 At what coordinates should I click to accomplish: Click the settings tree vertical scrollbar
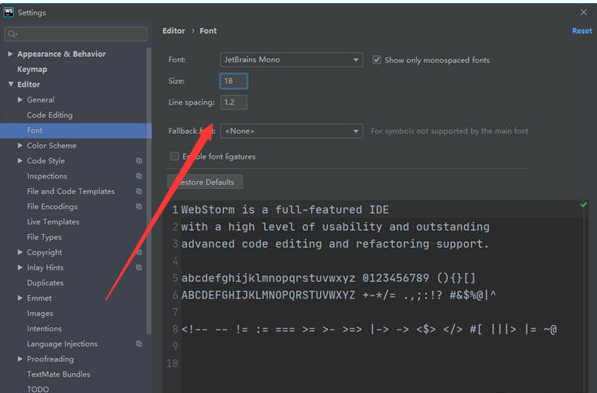pos(149,190)
